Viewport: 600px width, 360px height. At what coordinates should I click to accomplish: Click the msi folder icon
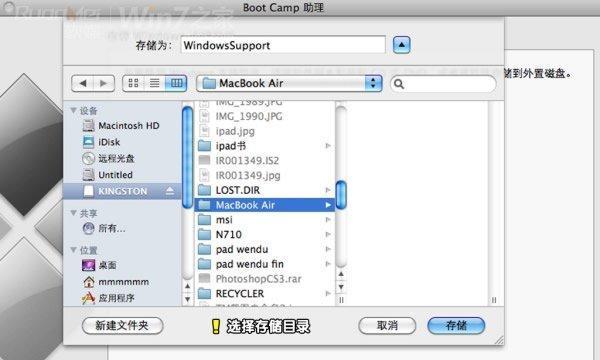tap(204, 220)
